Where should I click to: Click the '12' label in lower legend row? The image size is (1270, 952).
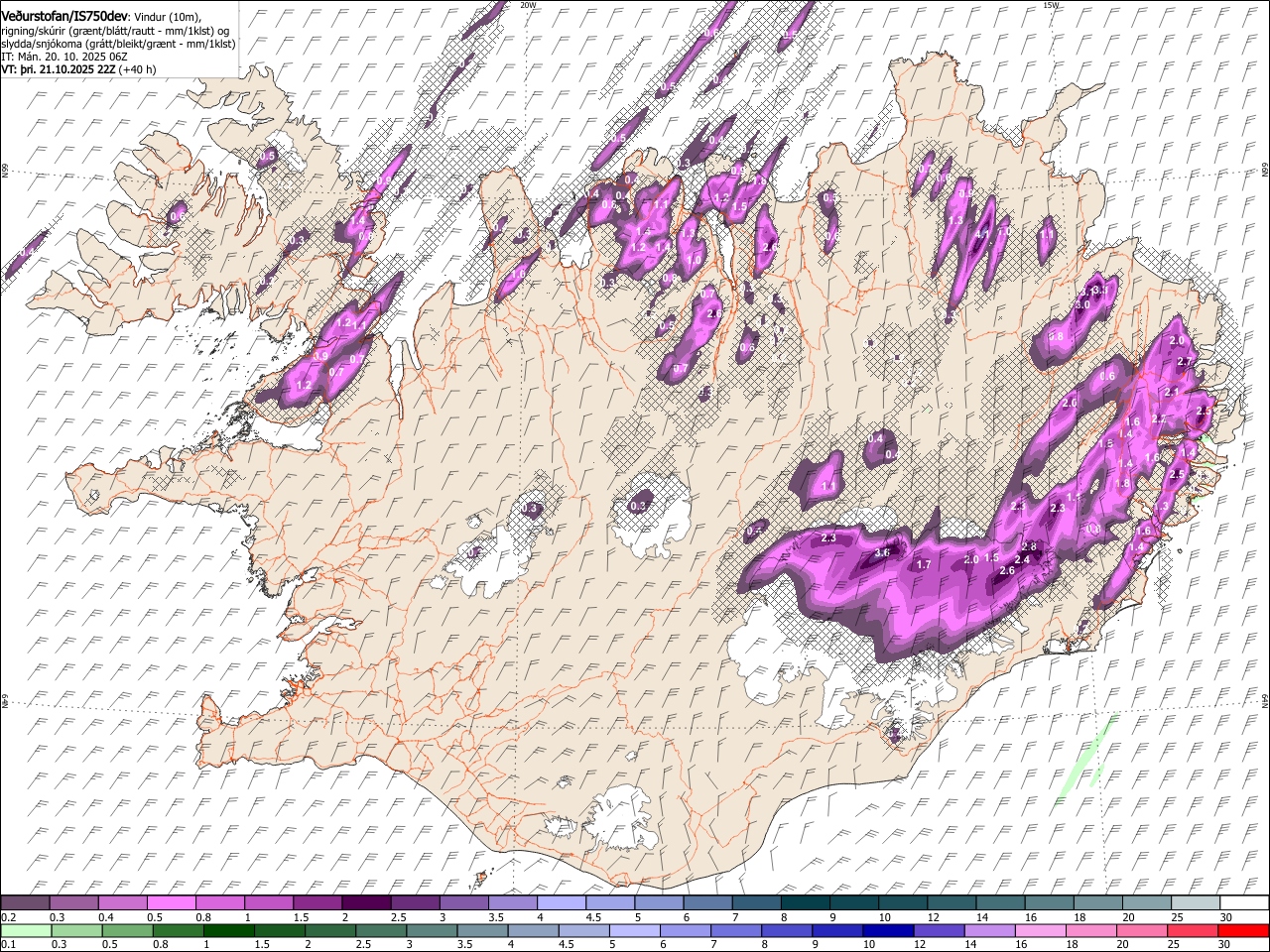pyautogui.click(x=919, y=945)
